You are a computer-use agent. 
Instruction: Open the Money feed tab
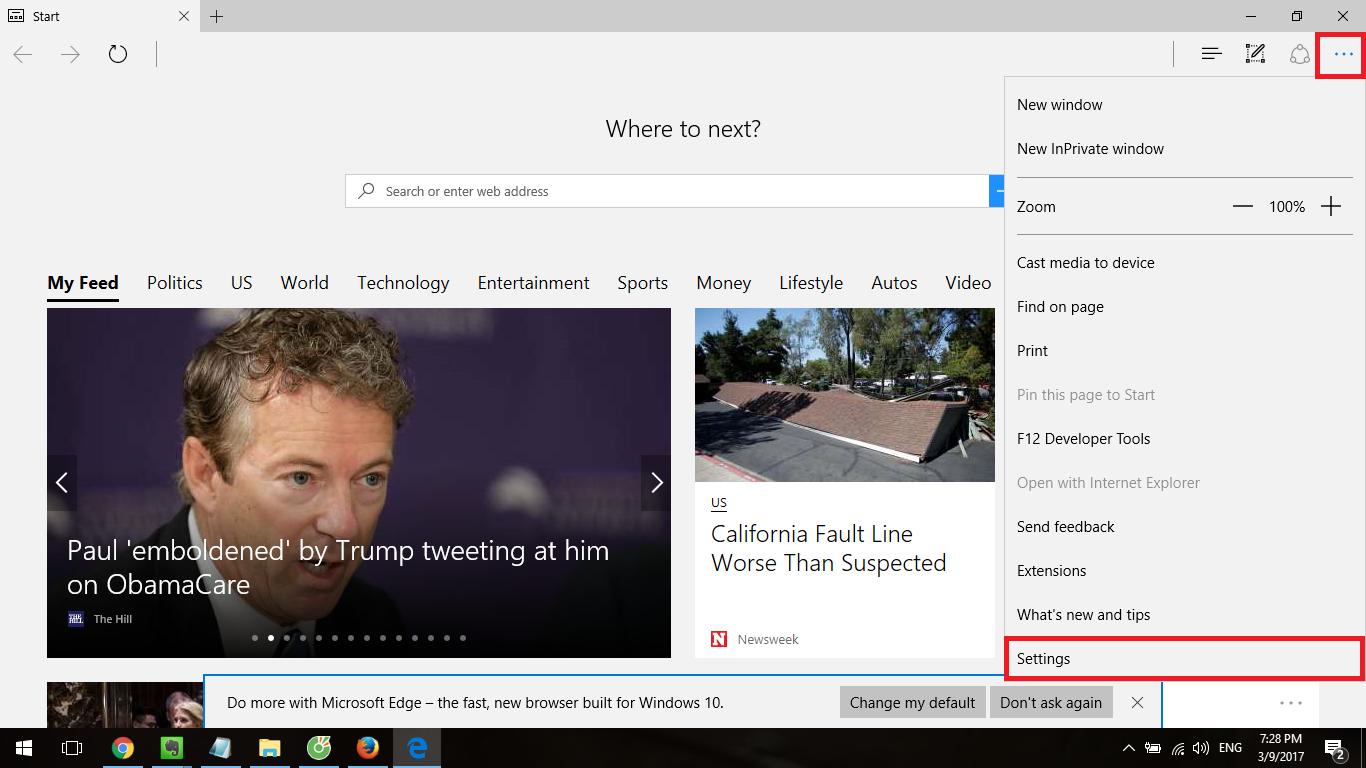pyautogui.click(x=724, y=283)
